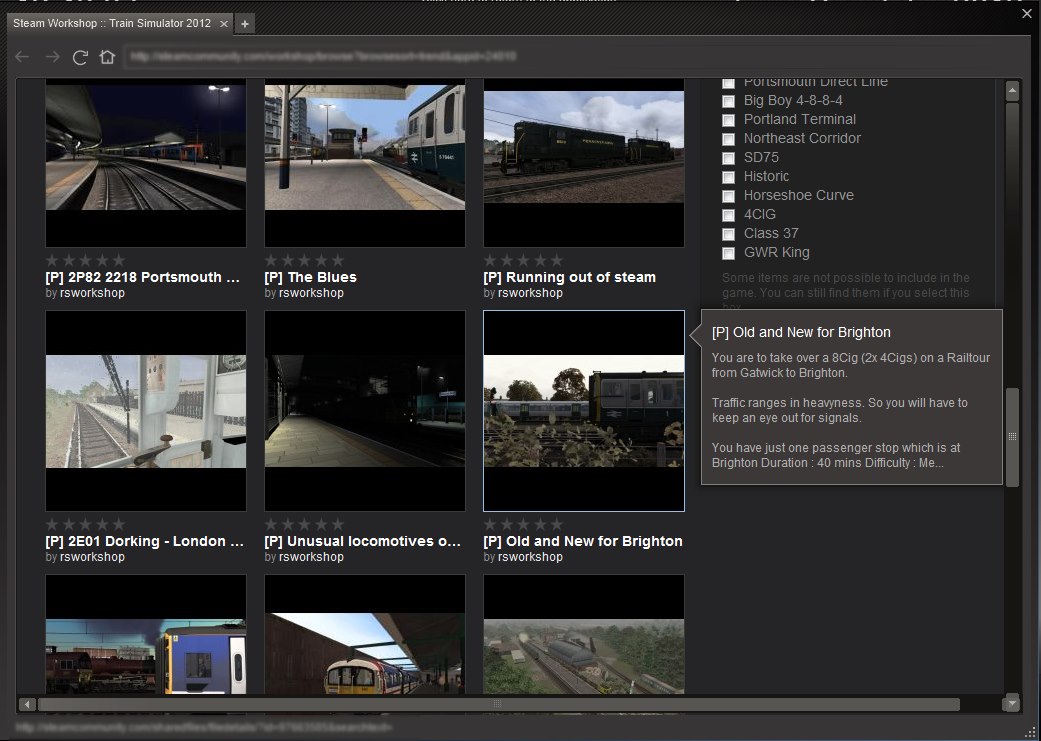This screenshot has height=741, width=1041.
Task: Click the Old and New for Brighton thumbnail
Action: click(x=584, y=411)
